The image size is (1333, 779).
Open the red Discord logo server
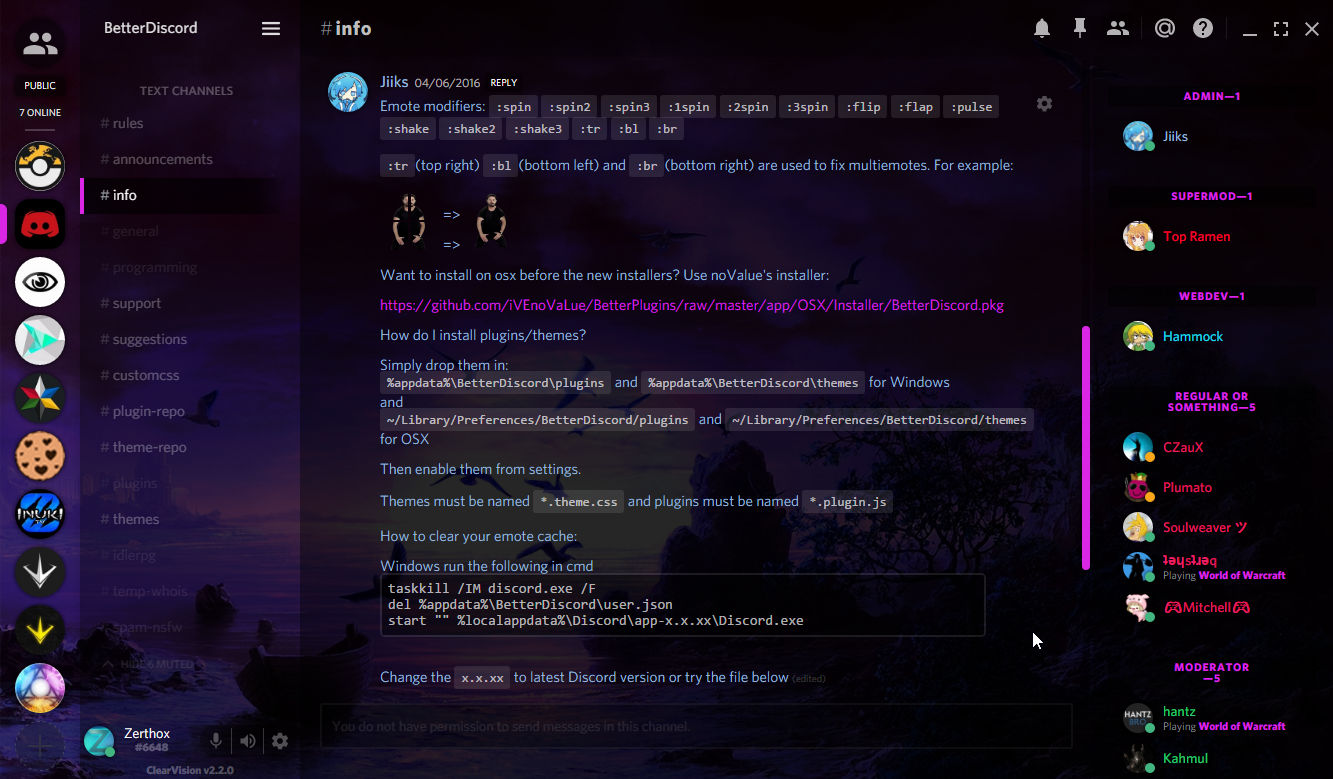coord(39,224)
